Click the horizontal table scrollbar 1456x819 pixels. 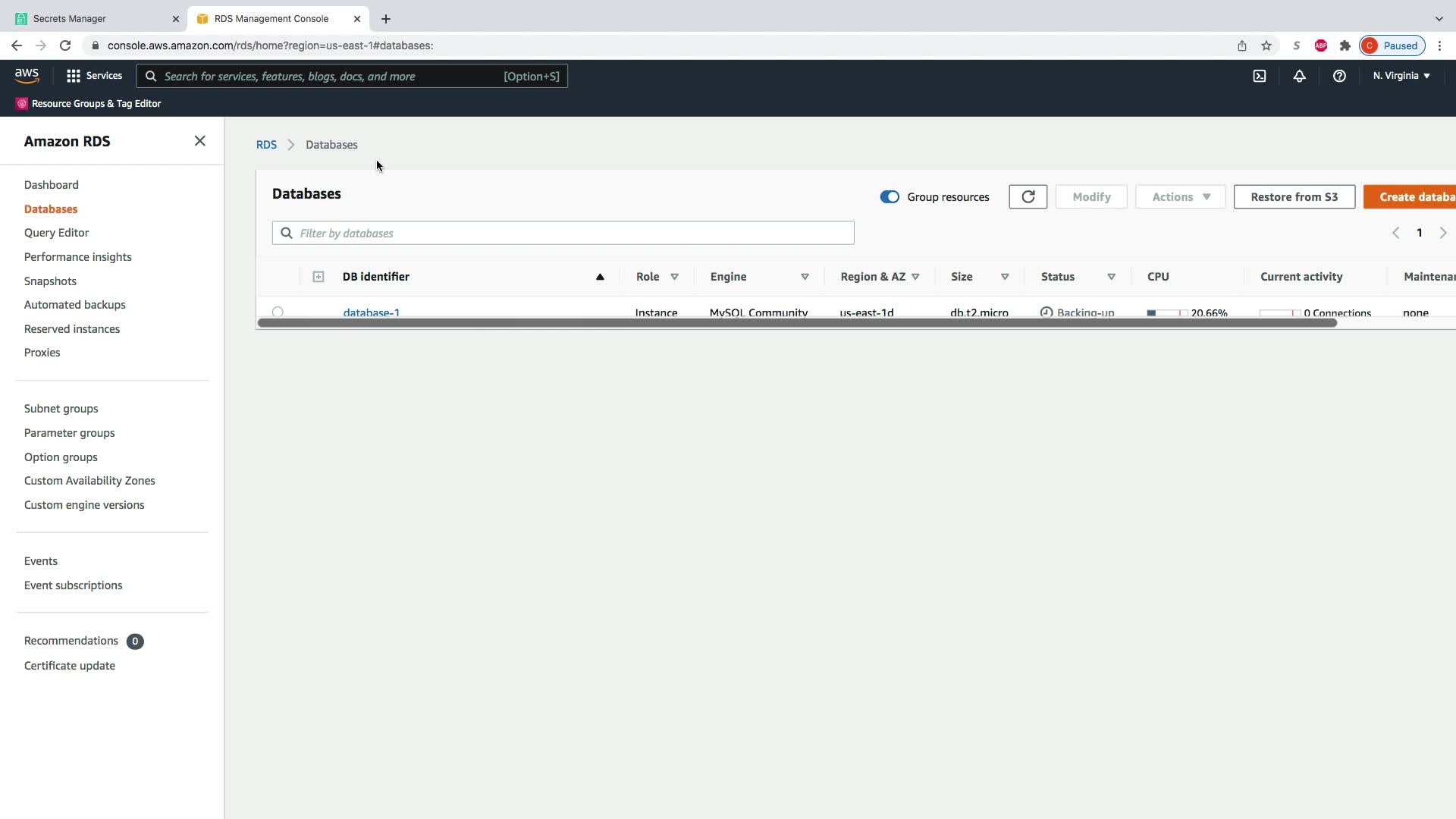tap(796, 323)
